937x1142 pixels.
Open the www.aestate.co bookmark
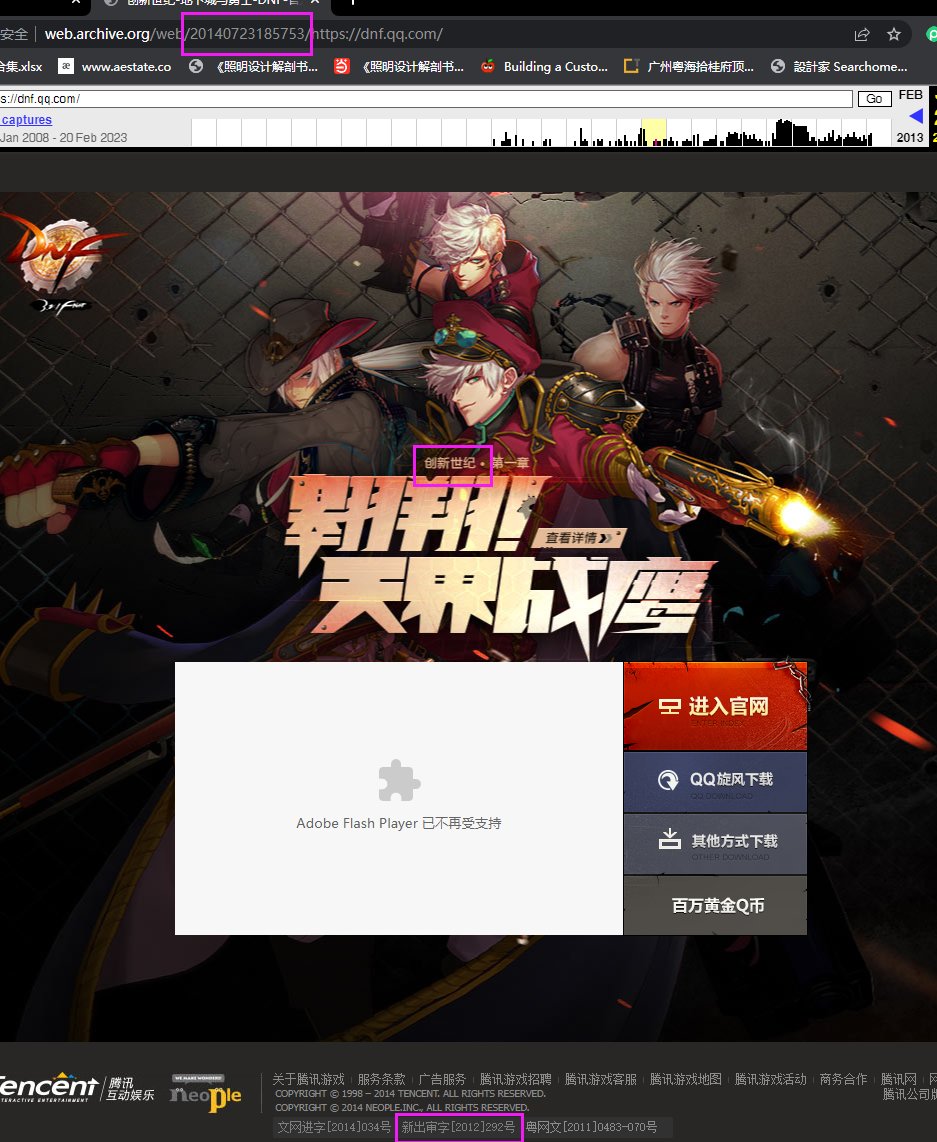click(116, 66)
